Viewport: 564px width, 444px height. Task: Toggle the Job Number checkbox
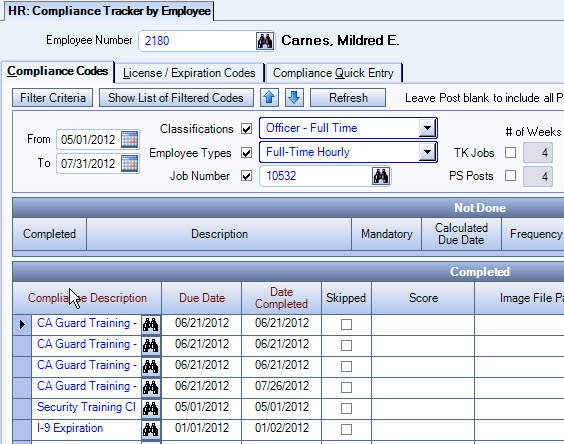[x=246, y=176]
